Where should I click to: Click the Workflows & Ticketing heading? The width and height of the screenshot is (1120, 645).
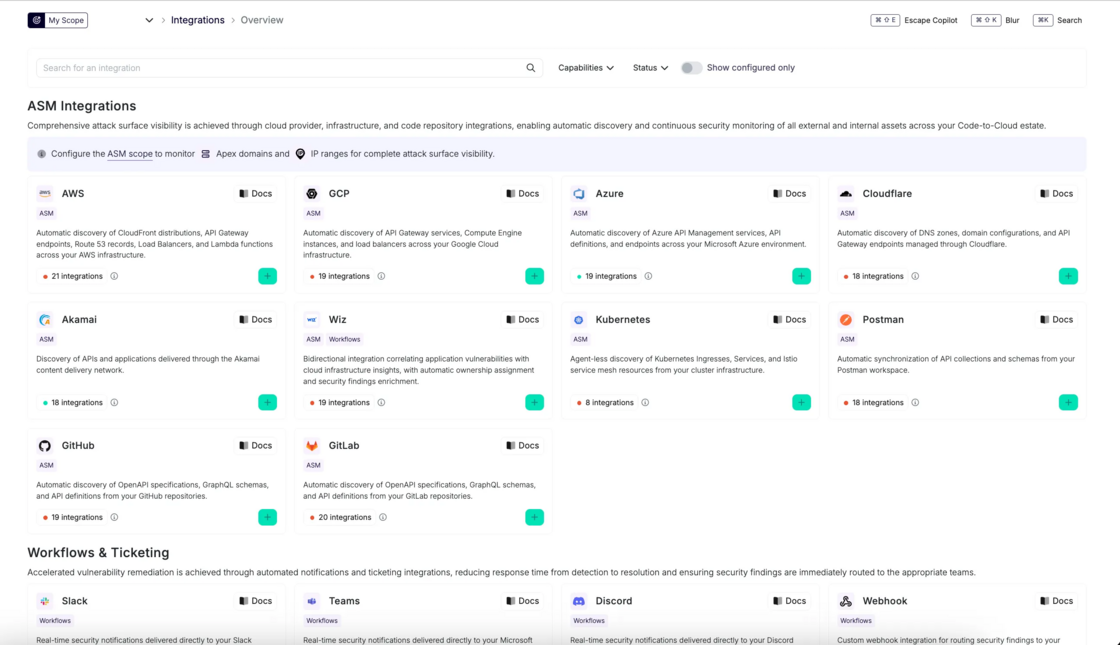(99, 553)
